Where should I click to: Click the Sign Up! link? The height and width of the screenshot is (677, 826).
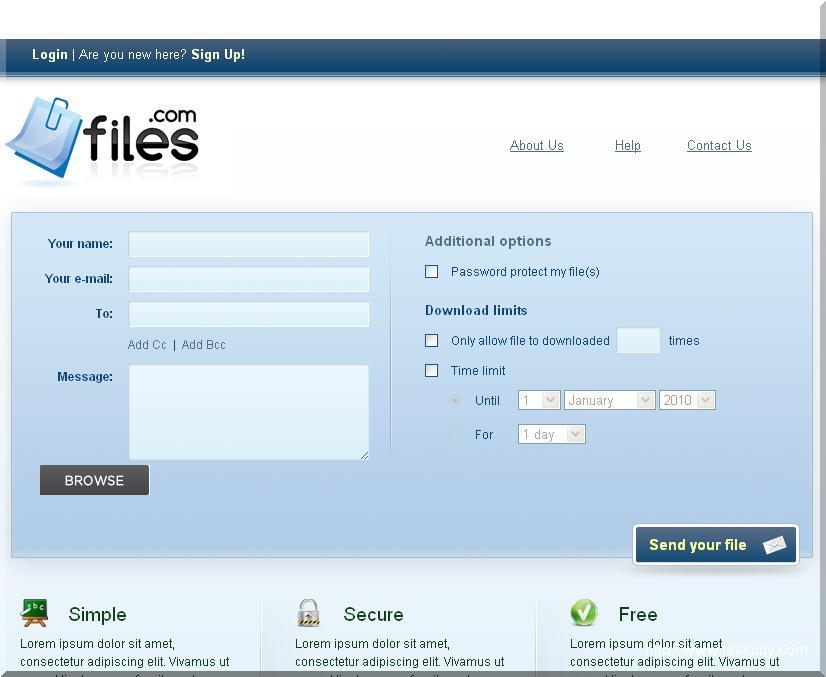[x=218, y=55]
